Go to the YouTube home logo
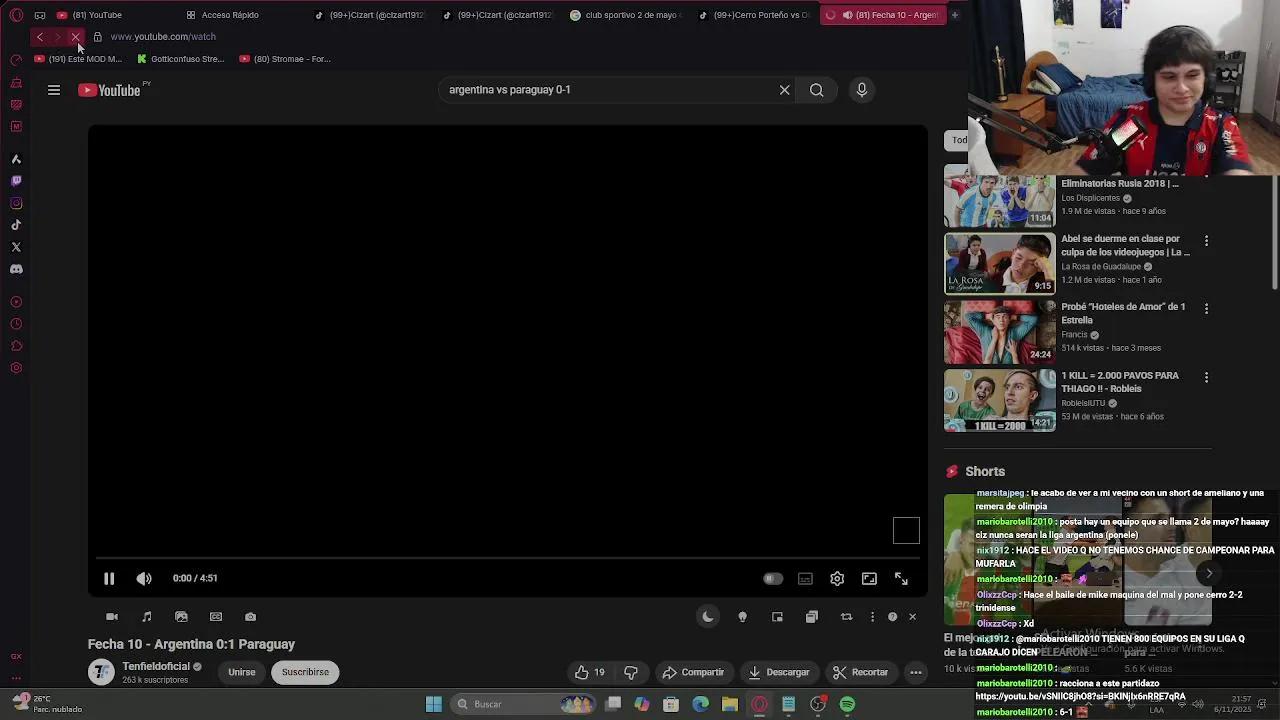Viewport: 1280px width, 720px height. [x=110, y=90]
